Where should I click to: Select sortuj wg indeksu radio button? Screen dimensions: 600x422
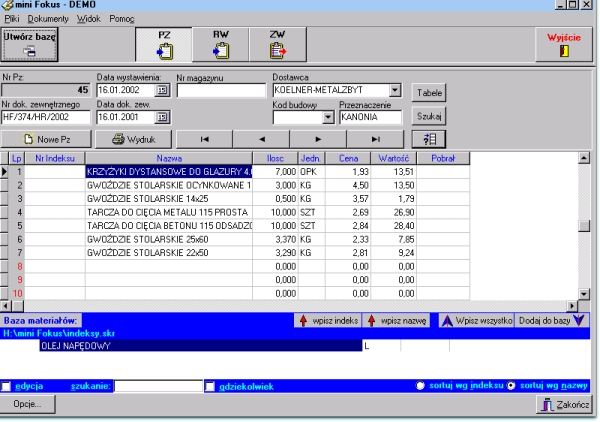[420, 386]
